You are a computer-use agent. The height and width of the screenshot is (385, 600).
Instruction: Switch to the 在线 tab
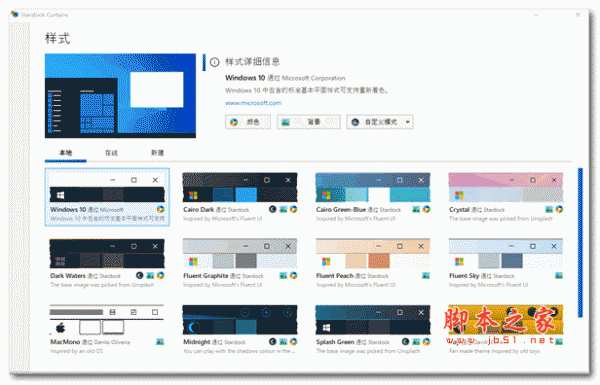click(111, 153)
